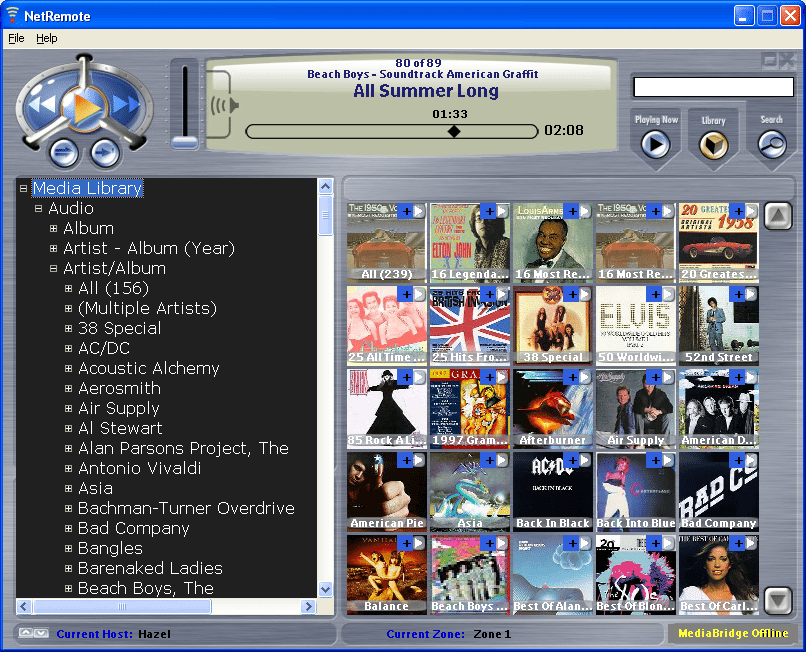The image size is (806, 652).
Task: Add the 50 Worldwi... Elvis album with plus
Action: tap(655, 295)
